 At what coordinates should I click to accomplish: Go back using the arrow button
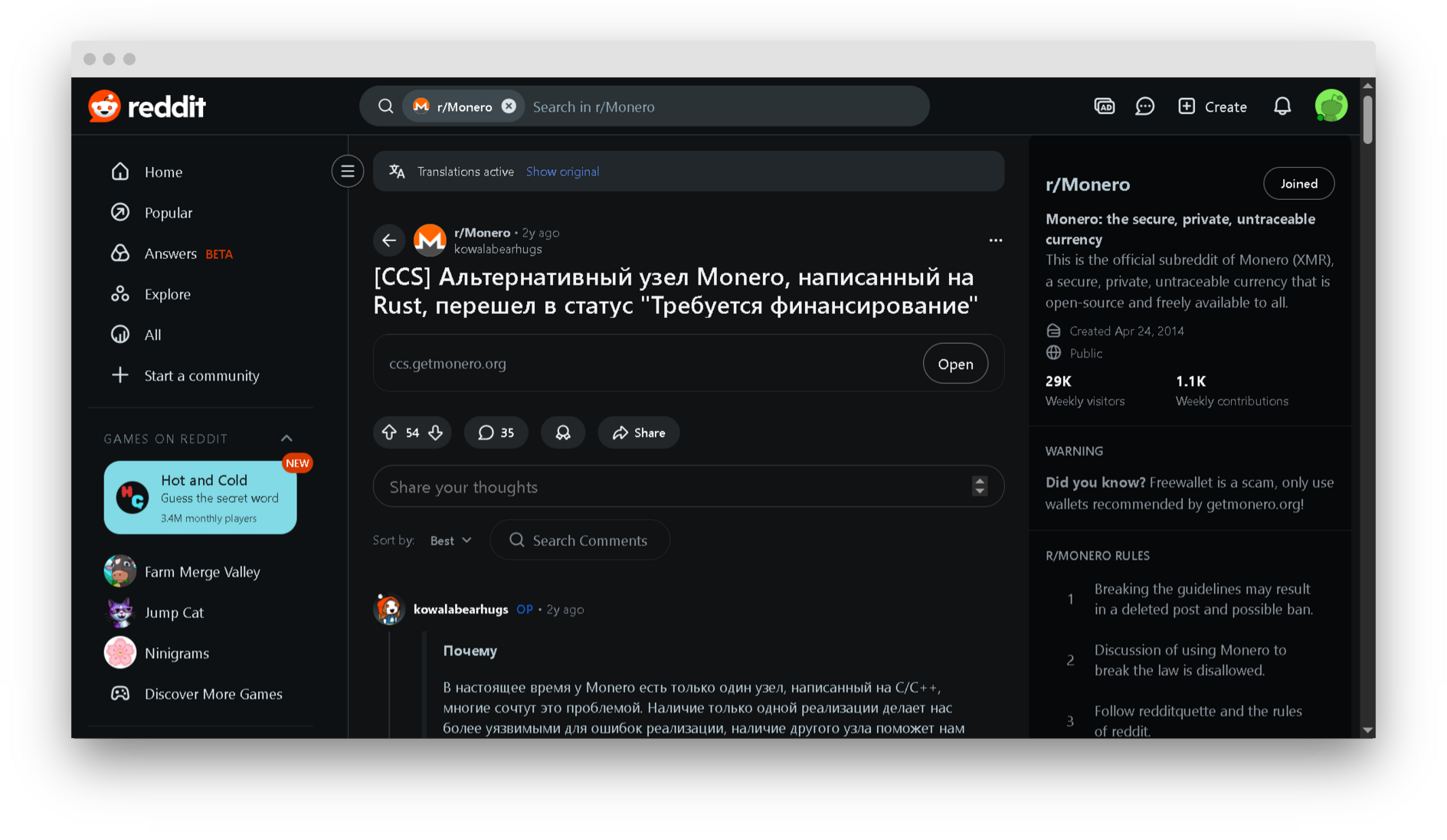[x=389, y=240]
